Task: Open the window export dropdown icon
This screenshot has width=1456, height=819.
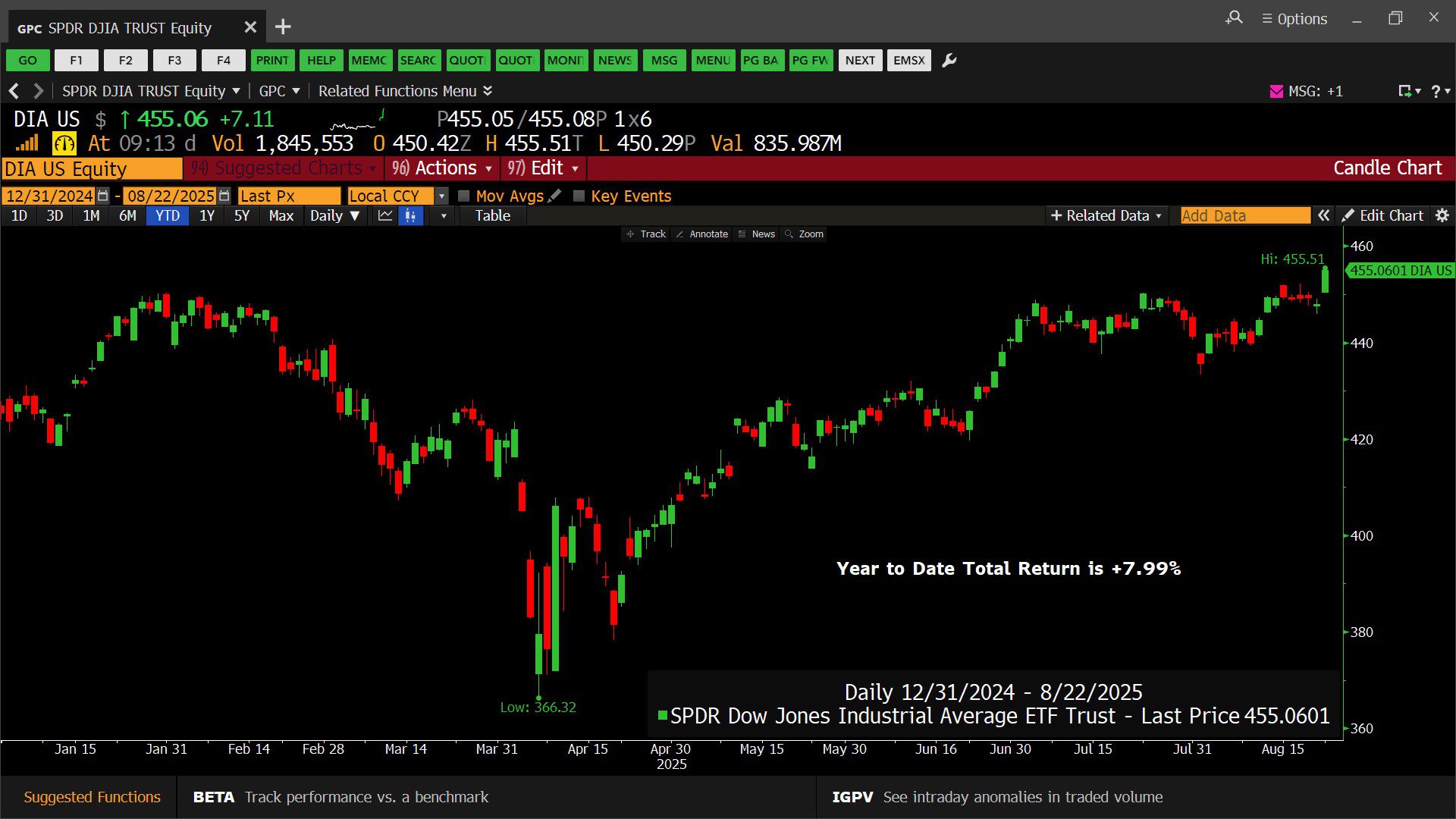Action: pos(1410,91)
